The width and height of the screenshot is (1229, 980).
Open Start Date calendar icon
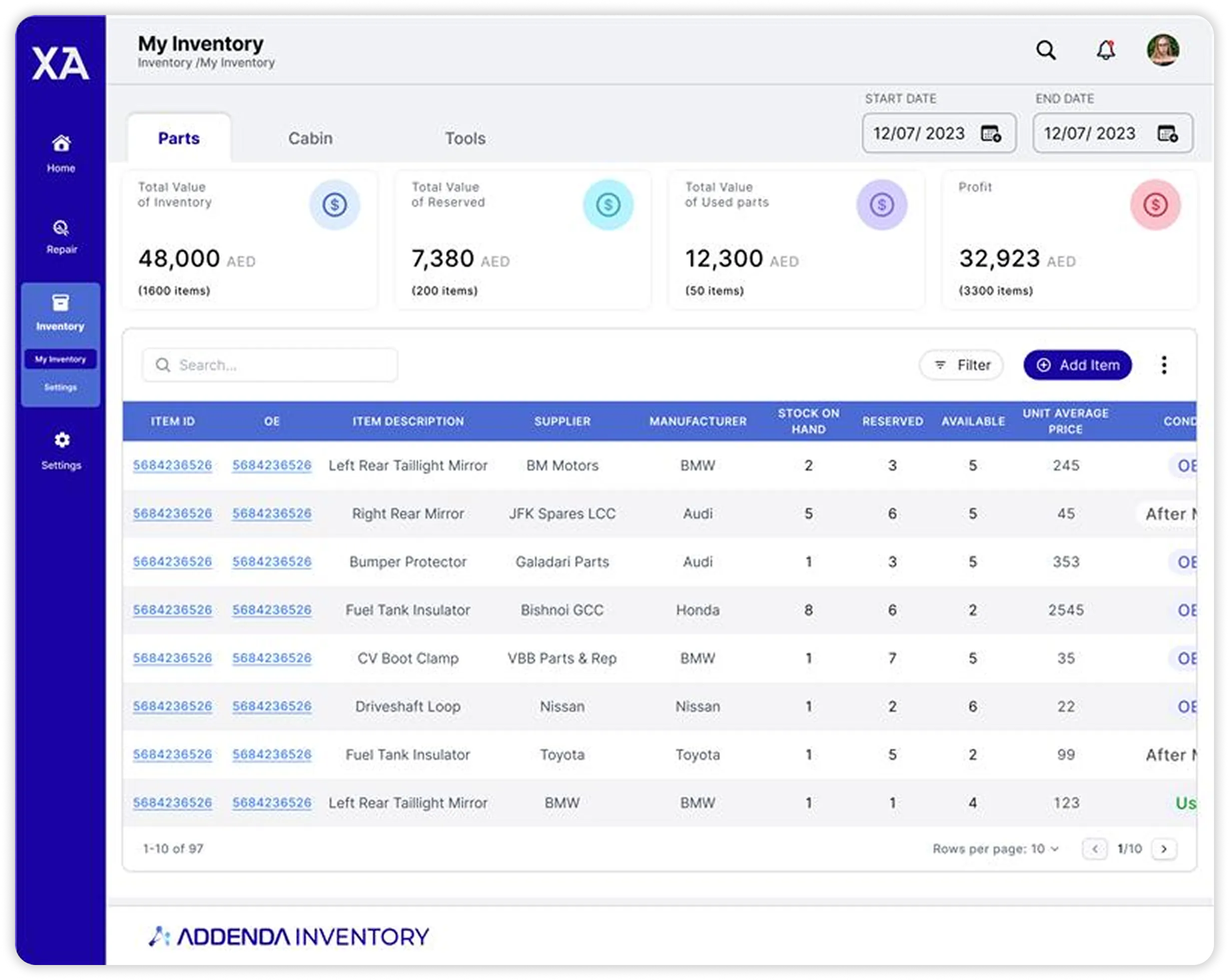[x=991, y=134]
